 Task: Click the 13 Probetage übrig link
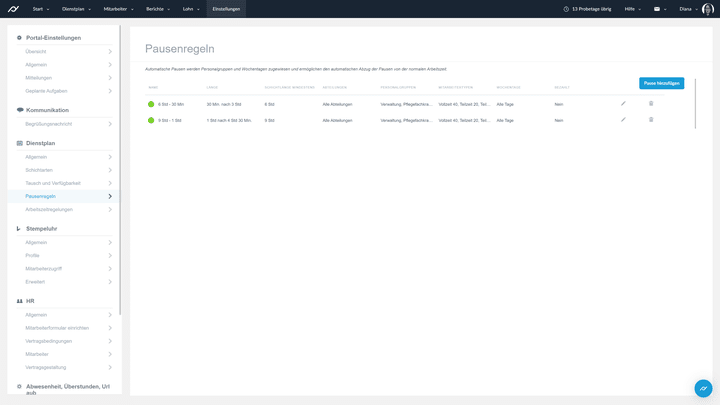point(589,9)
